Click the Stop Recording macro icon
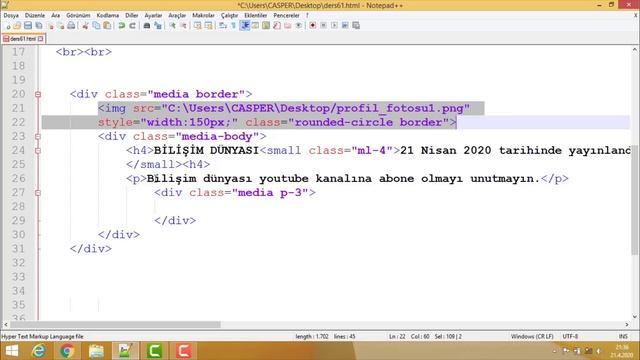Image resolution: width=640 pixels, height=360 pixels. [323, 26]
